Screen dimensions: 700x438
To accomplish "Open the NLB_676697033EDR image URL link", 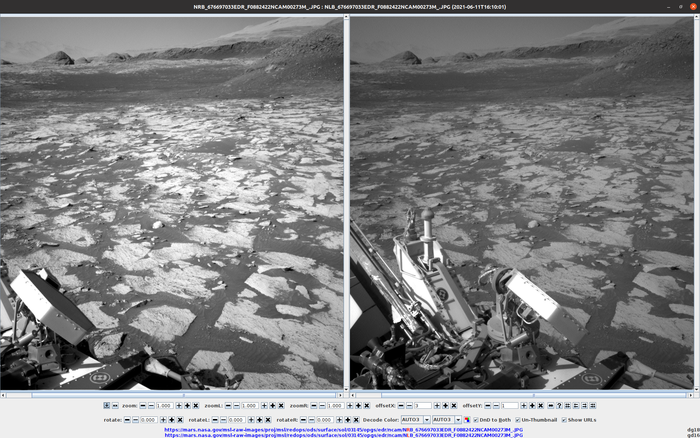I will click(x=344, y=435).
